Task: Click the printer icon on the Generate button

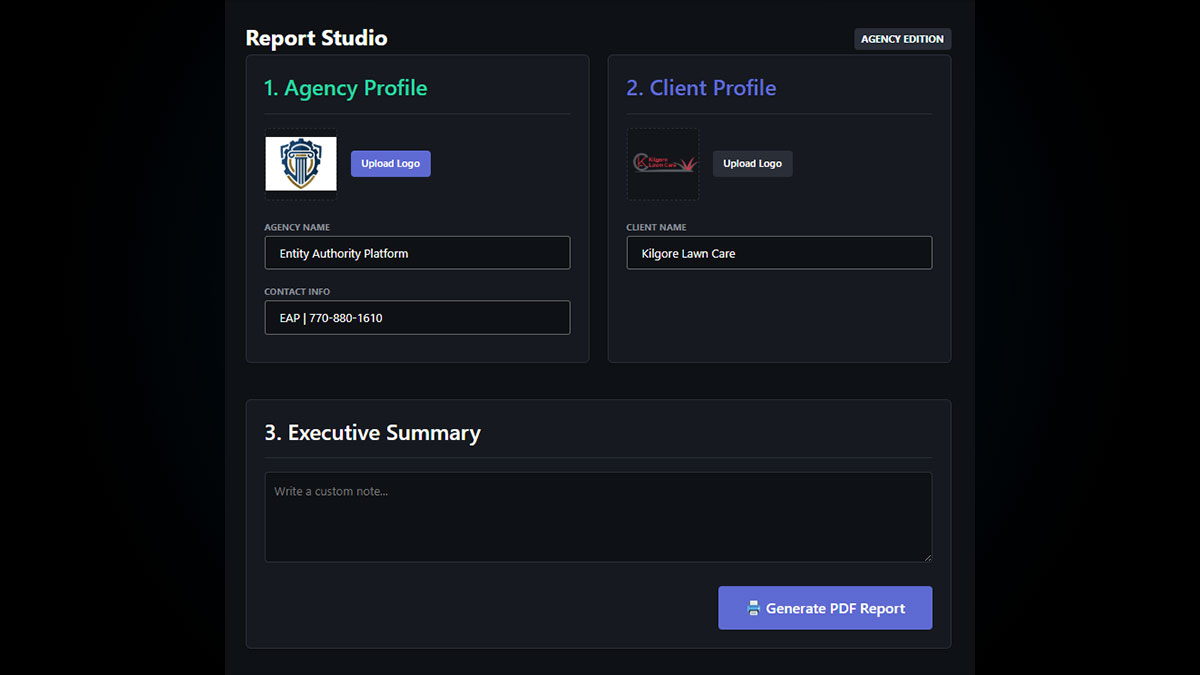Action: pyautogui.click(x=753, y=608)
